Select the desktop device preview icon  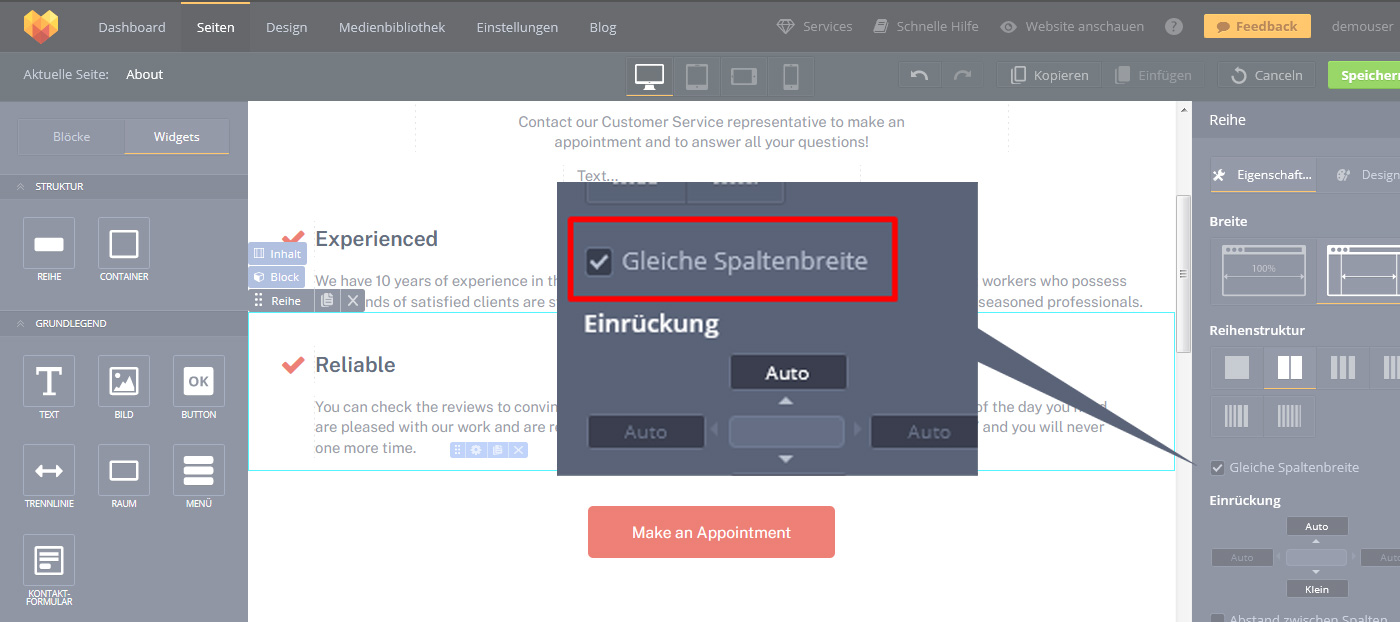click(x=649, y=76)
